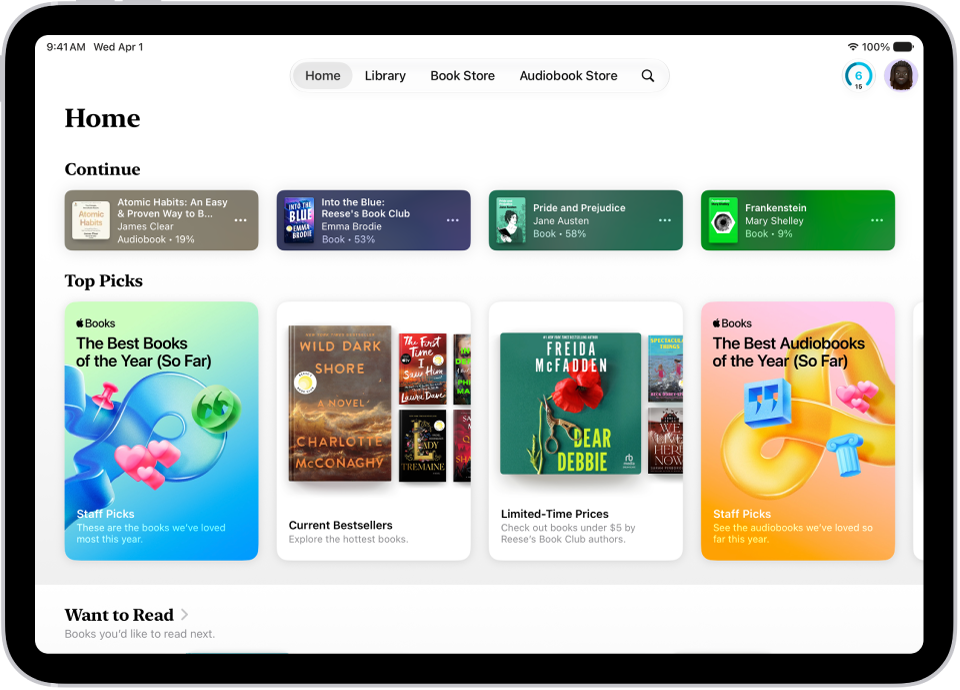Continue reading Frankenstein

coord(798,220)
